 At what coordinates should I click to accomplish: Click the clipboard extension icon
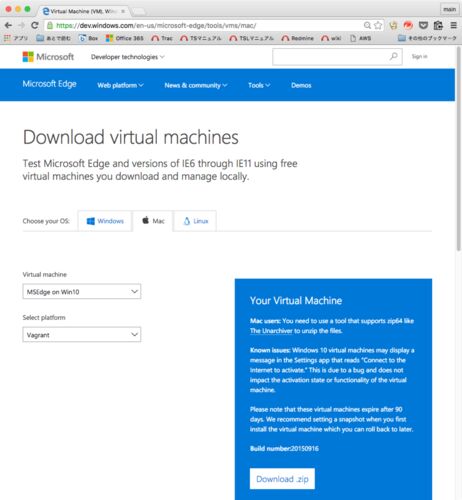pos(438,25)
